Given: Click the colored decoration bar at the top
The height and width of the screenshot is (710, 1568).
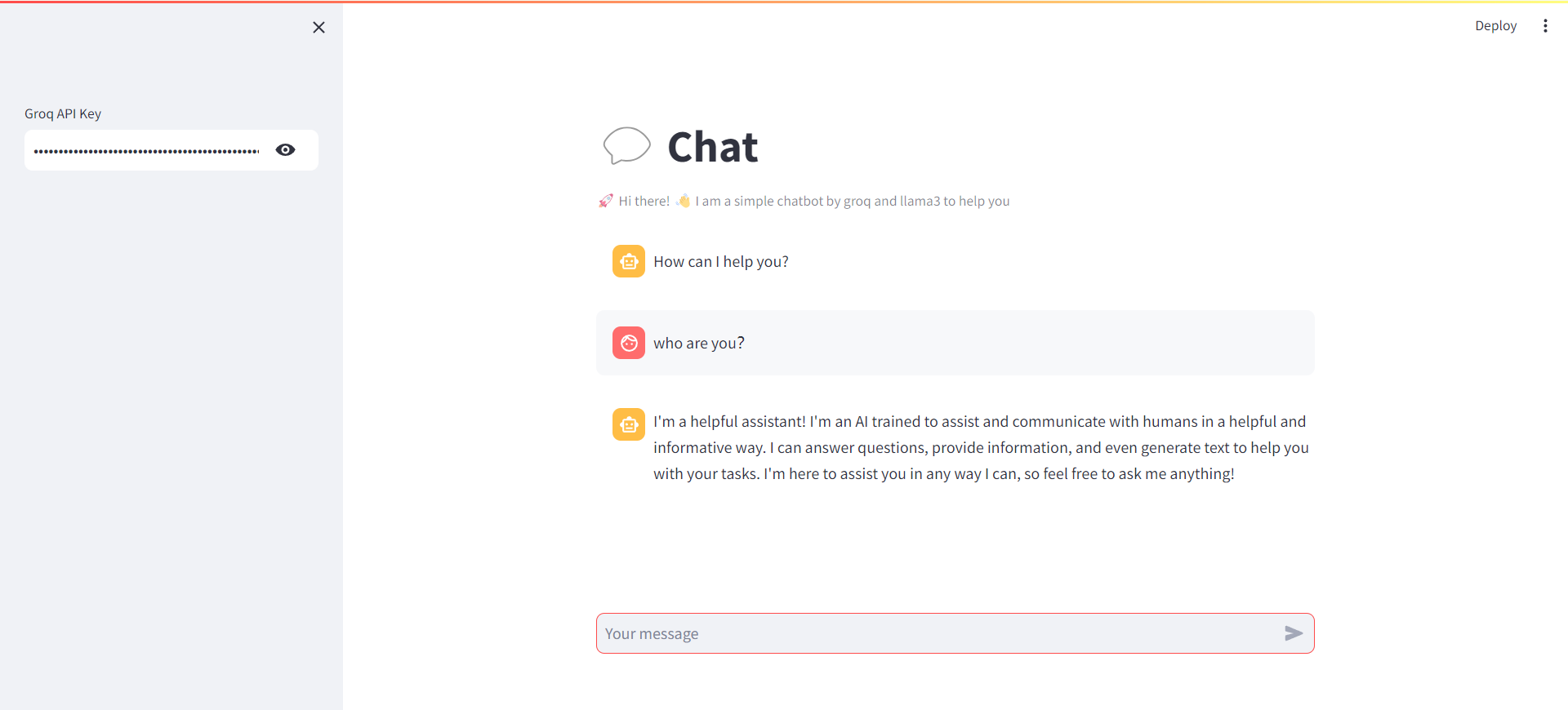Looking at the screenshot, I should click(x=784, y=2).
